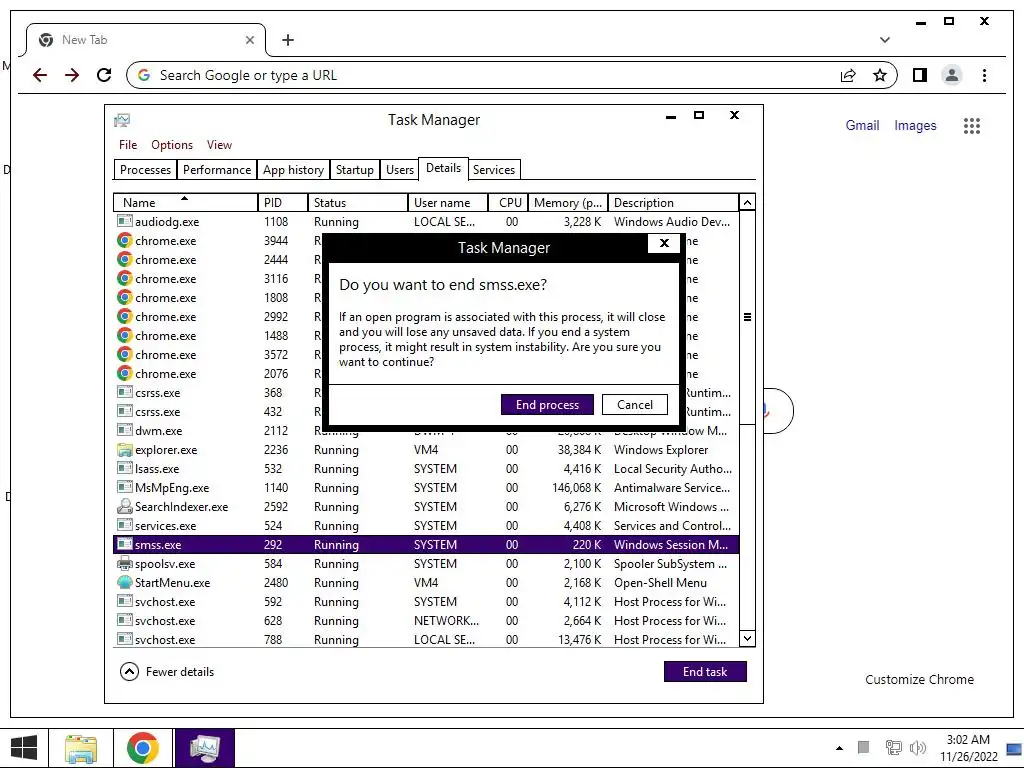Sort by the CPU column header
The height and width of the screenshot is (768, 1024).
click(508, 202)
